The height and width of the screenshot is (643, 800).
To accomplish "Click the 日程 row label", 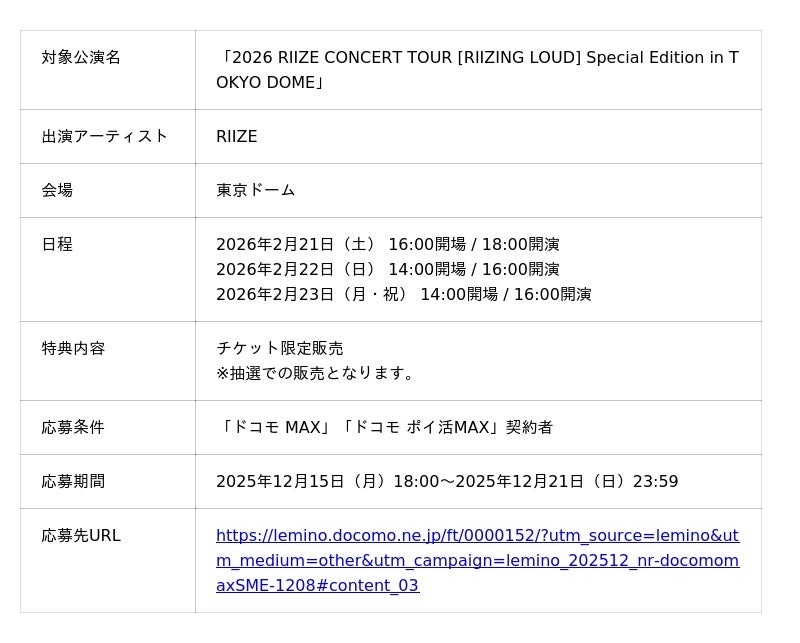I will (x=57, y=244).
